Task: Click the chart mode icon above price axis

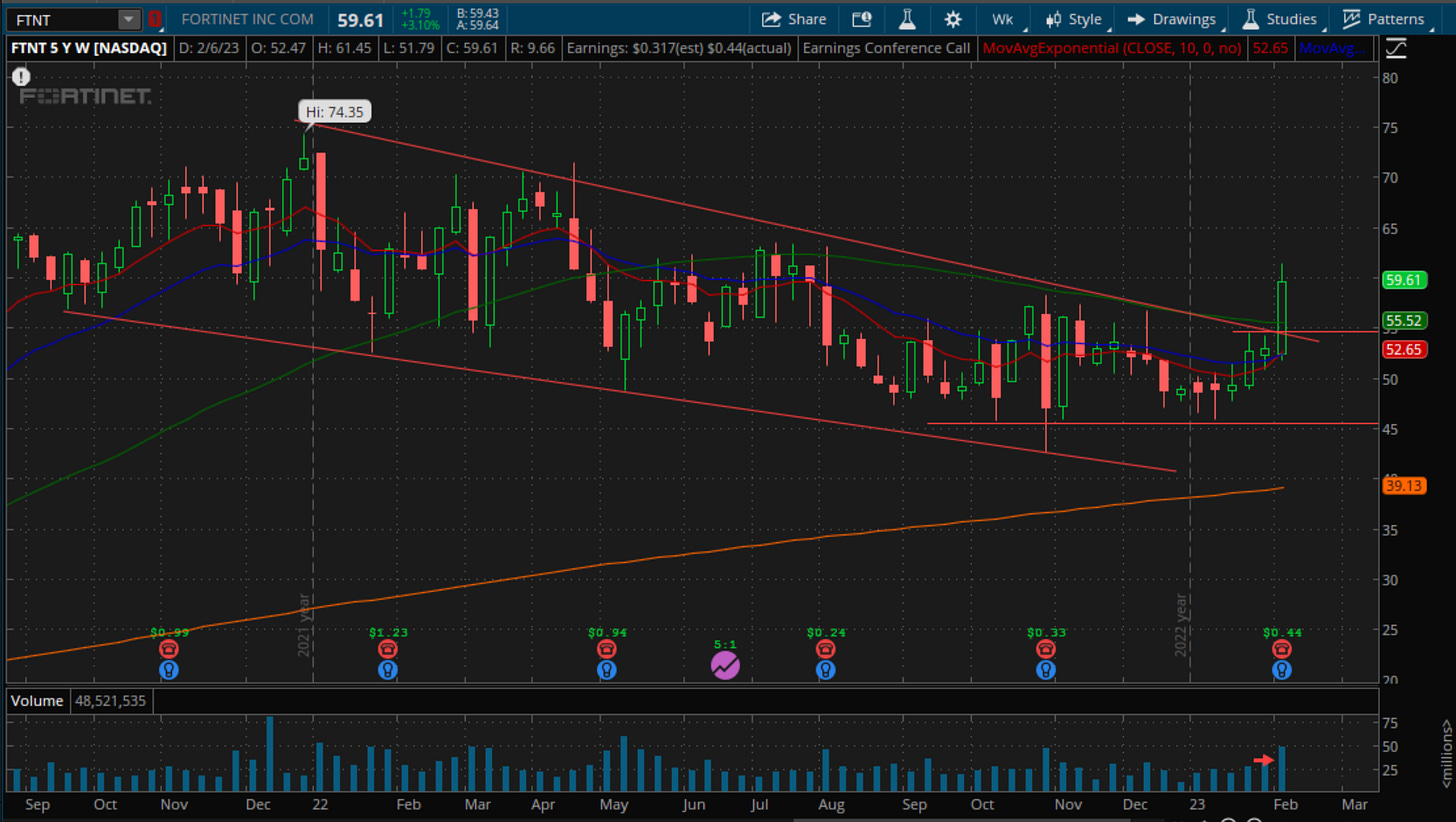Action: 1396,47
